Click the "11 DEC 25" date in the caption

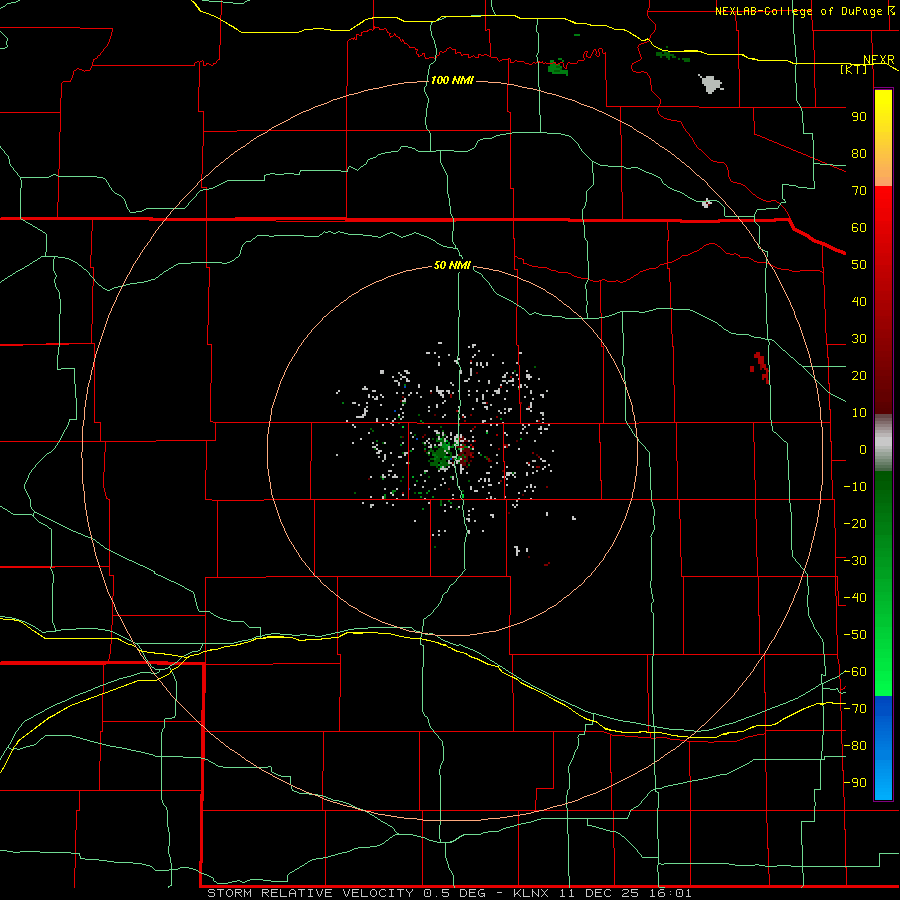pos(598,893)
